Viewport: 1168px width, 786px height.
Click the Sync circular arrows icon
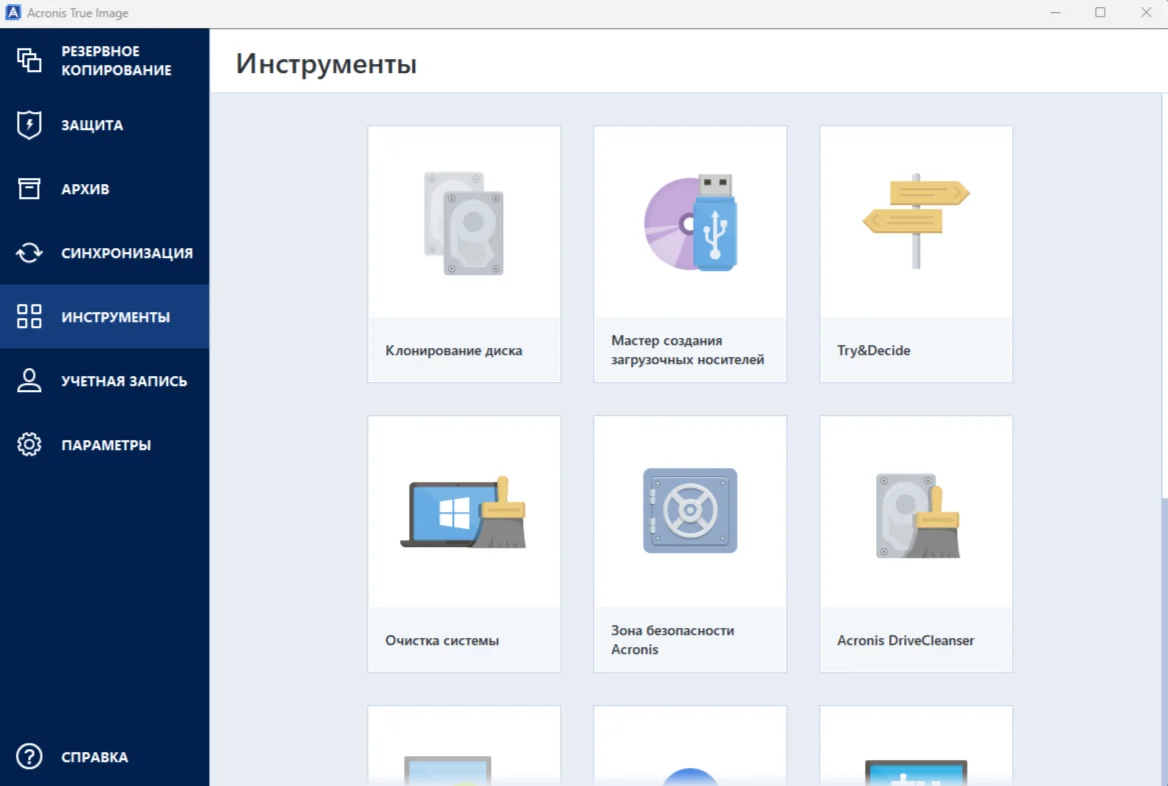(x=29, y=253)
